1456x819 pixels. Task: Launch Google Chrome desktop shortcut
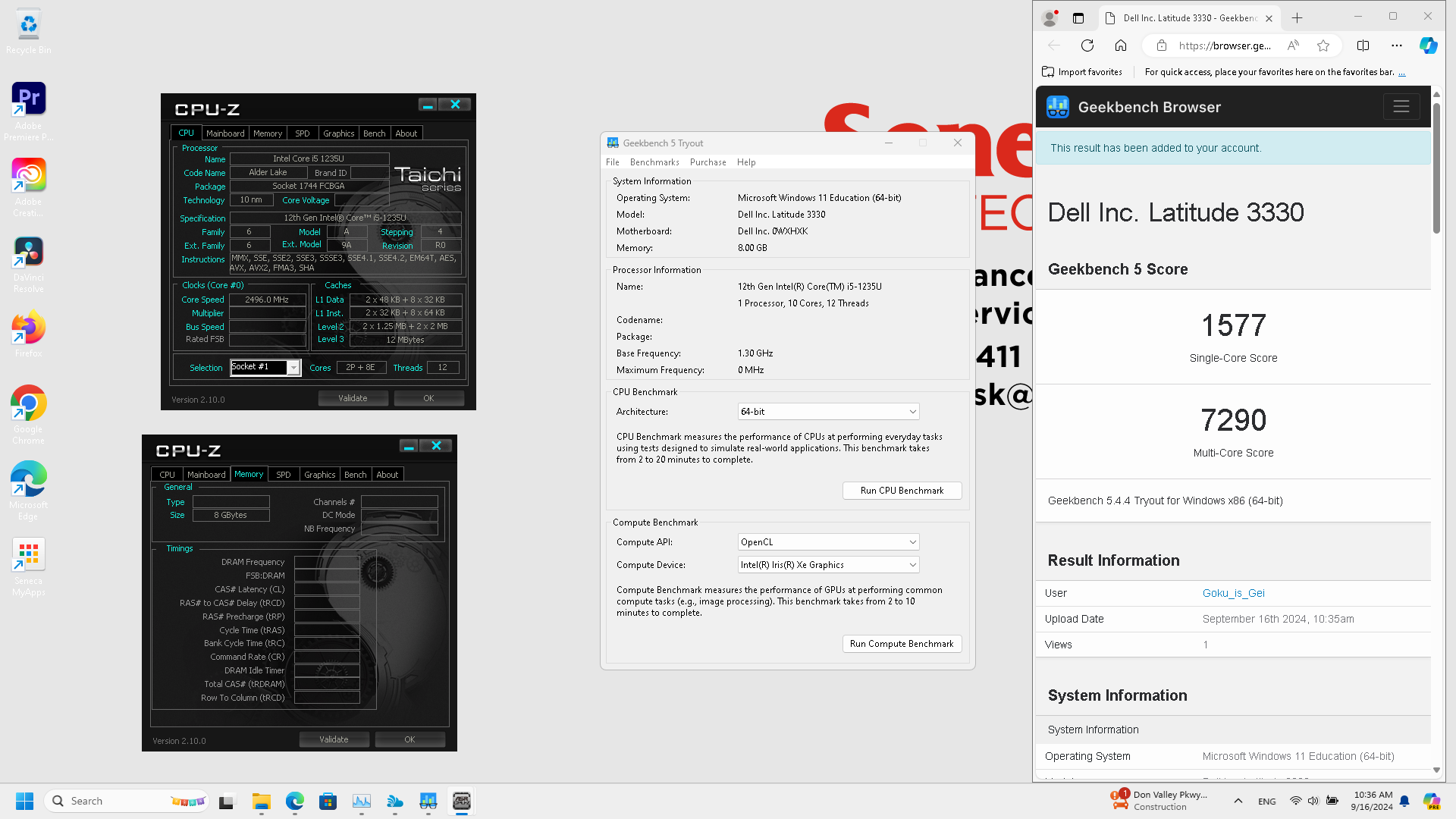[28, 415]
